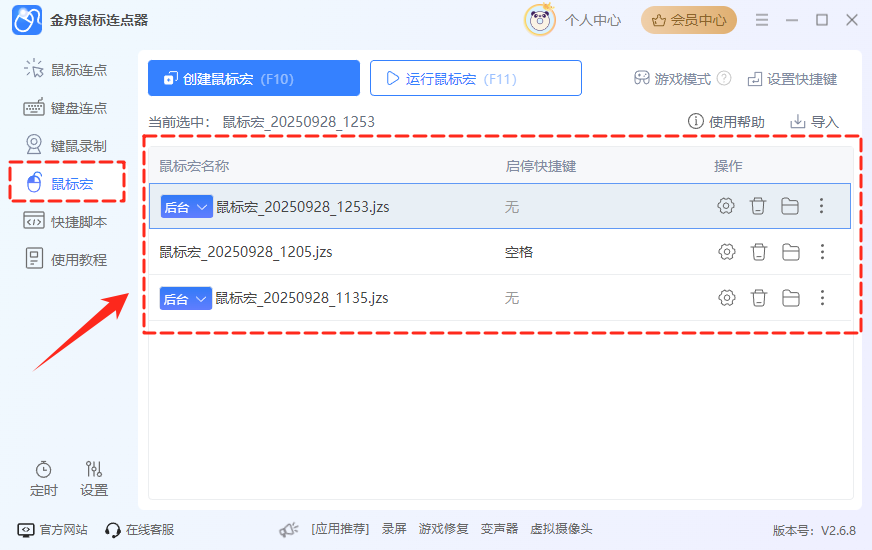Open the 使用教程 sidebar entry
The width and height of the screenshot is (872, 550).
(66, 259)
